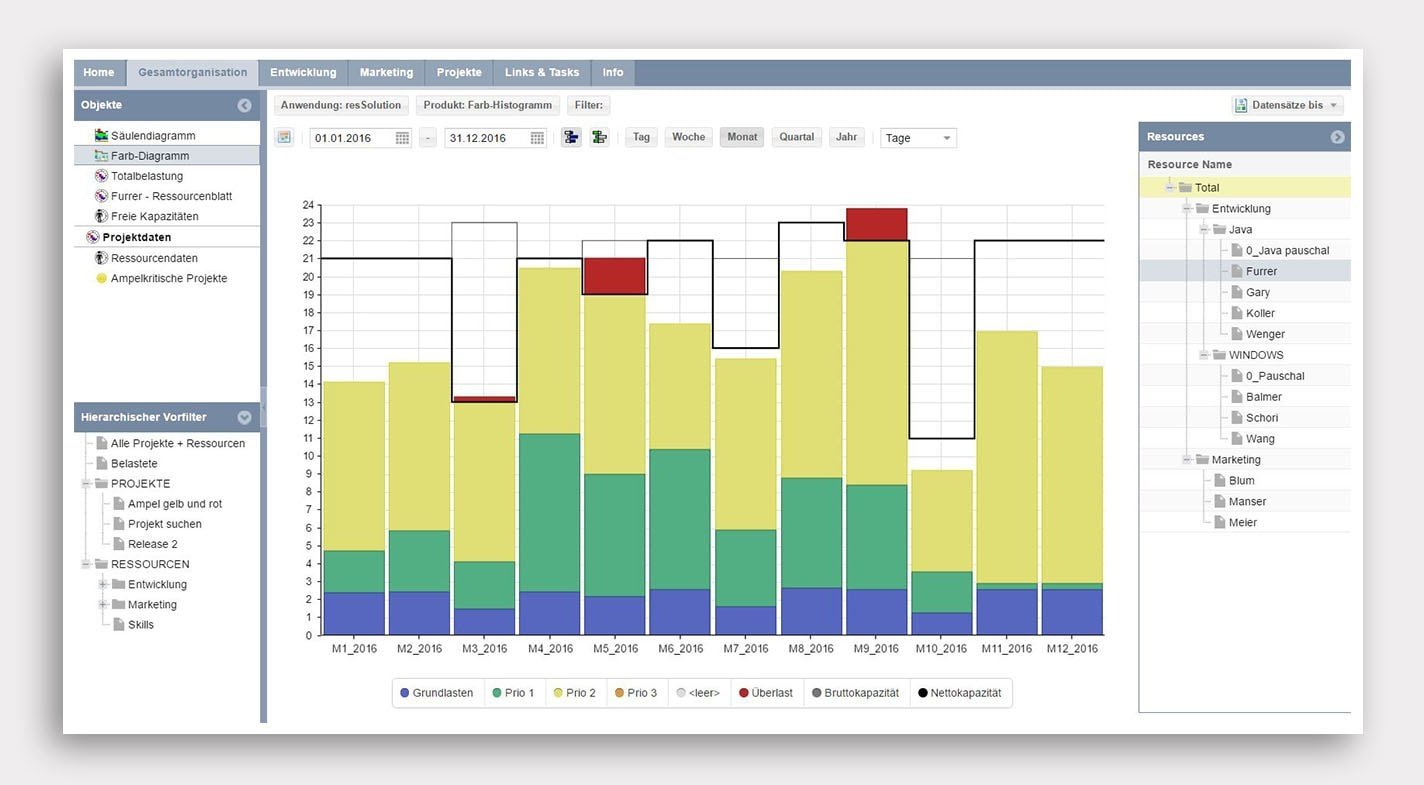Viewport: 1424px width, 785px height.
Task: Open the Info tab
Action: tap(613, 72)
